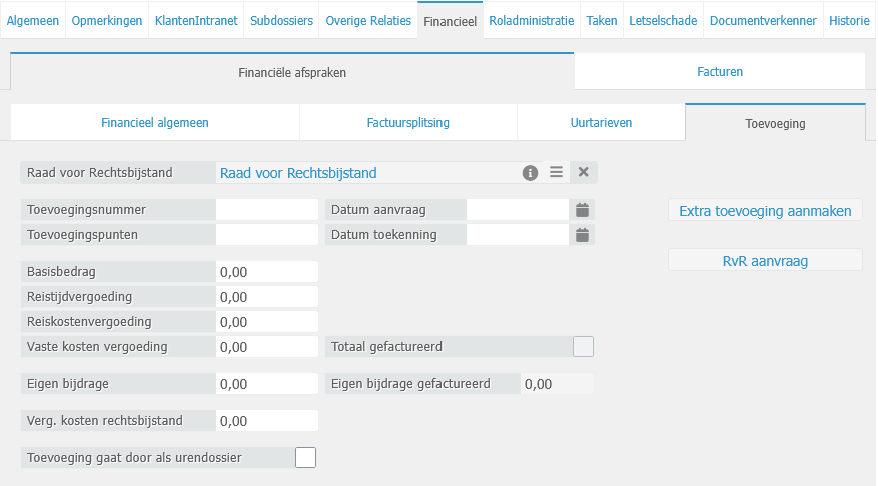Click into the Basisbedrag amount field

coord(266,272)
